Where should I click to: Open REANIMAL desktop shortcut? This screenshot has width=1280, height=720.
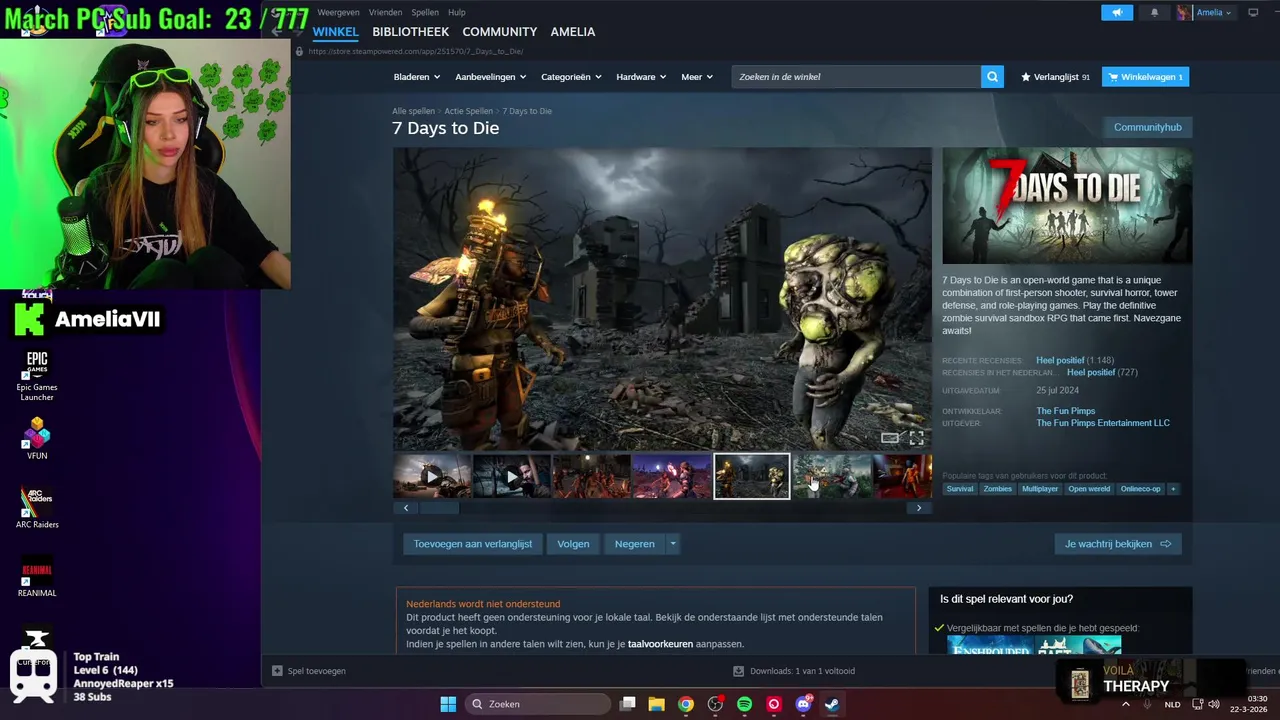coord(37,576)
